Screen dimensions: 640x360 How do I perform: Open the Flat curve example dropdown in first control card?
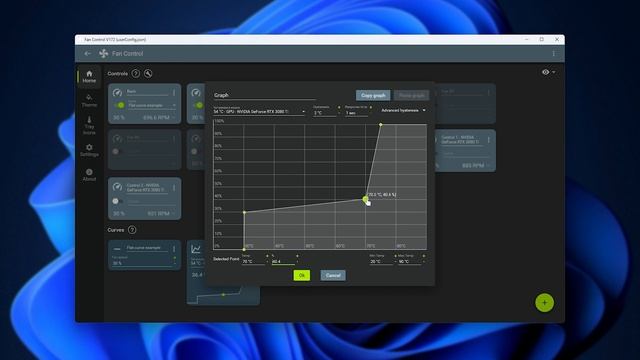click(x=152, y=105)
